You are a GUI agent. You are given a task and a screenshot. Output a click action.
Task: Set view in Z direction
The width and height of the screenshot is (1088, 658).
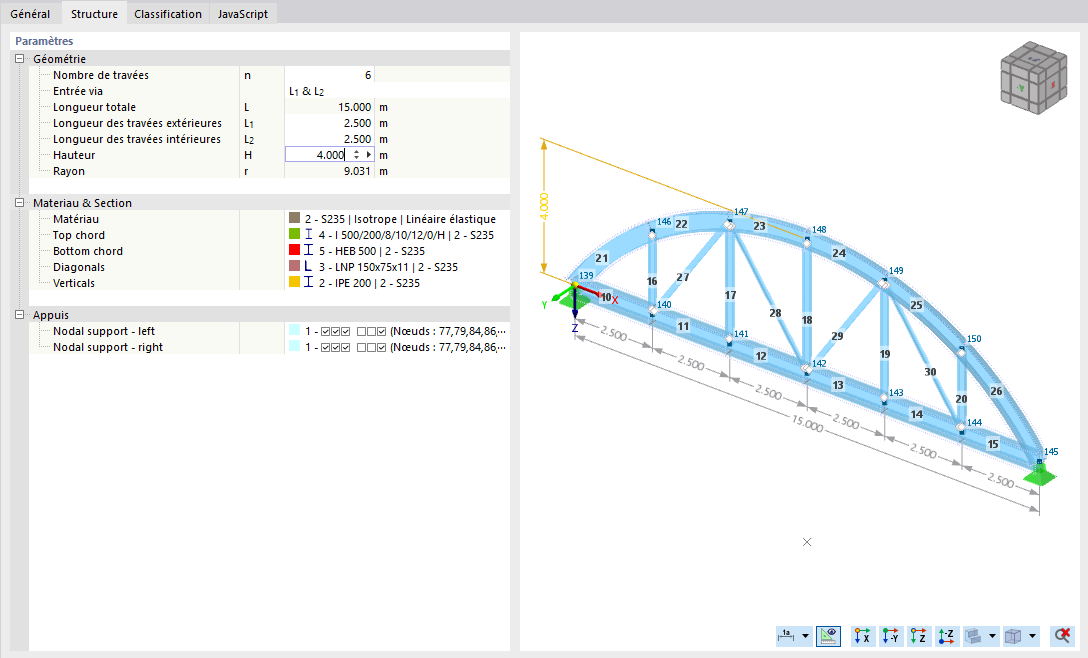918,635
